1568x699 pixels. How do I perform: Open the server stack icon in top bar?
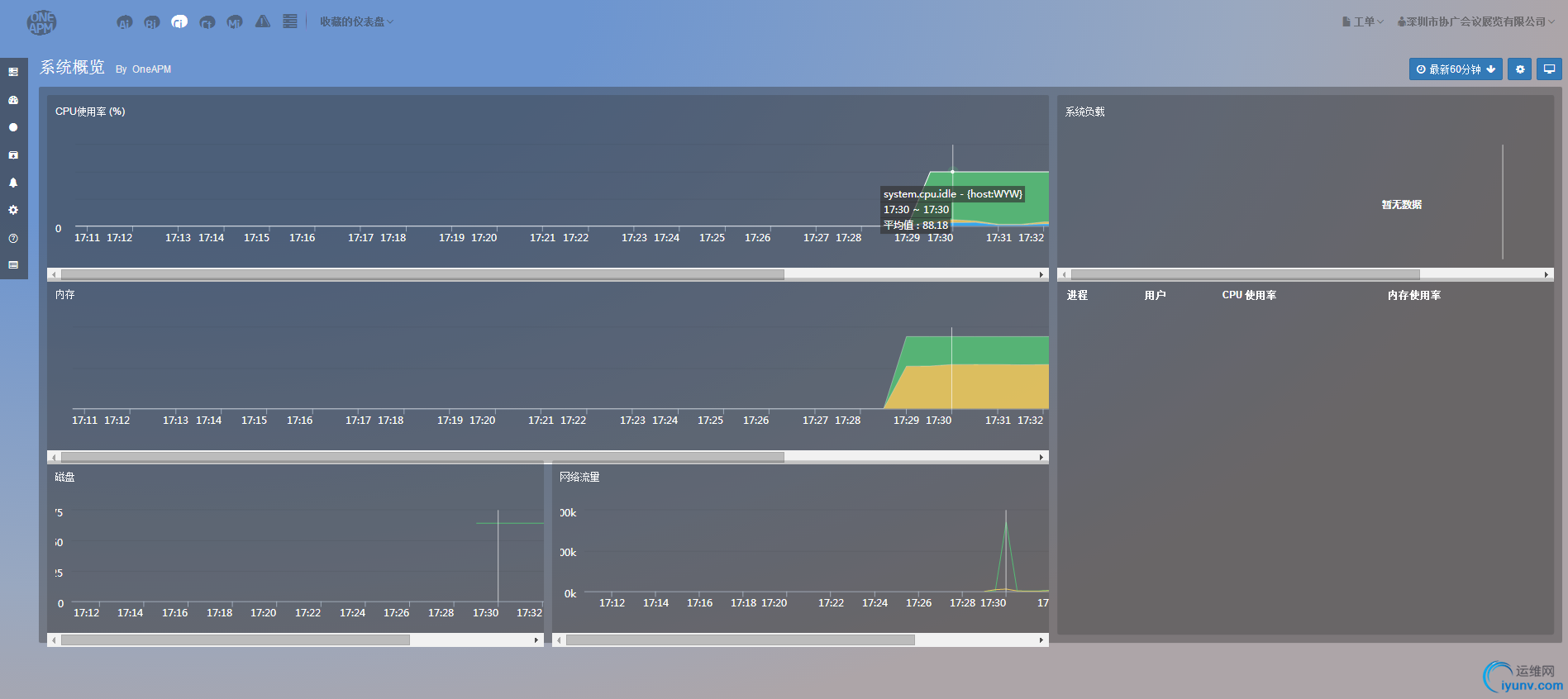(x=290, y=21)
